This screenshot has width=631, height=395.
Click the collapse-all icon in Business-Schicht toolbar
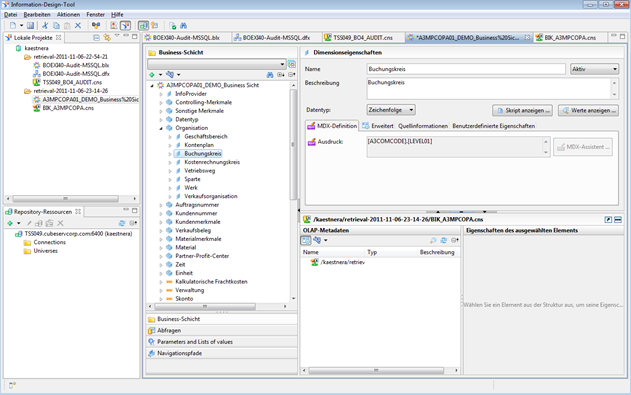coord(292,75)
